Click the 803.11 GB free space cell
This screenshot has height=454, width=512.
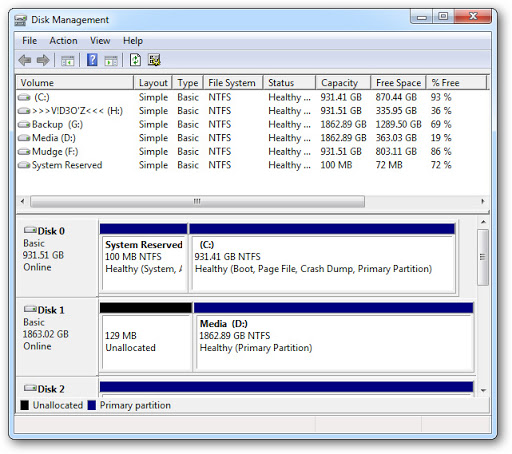pyautogui.click(x=396, y=152)
